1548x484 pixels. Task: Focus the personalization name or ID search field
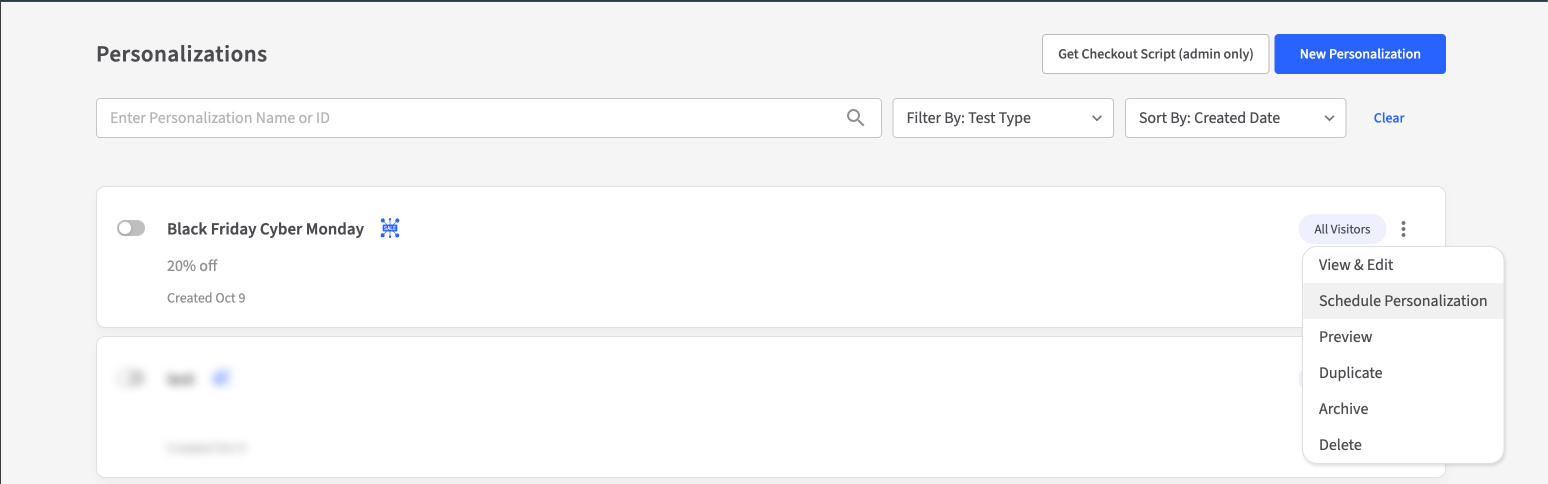click(470, 118)
